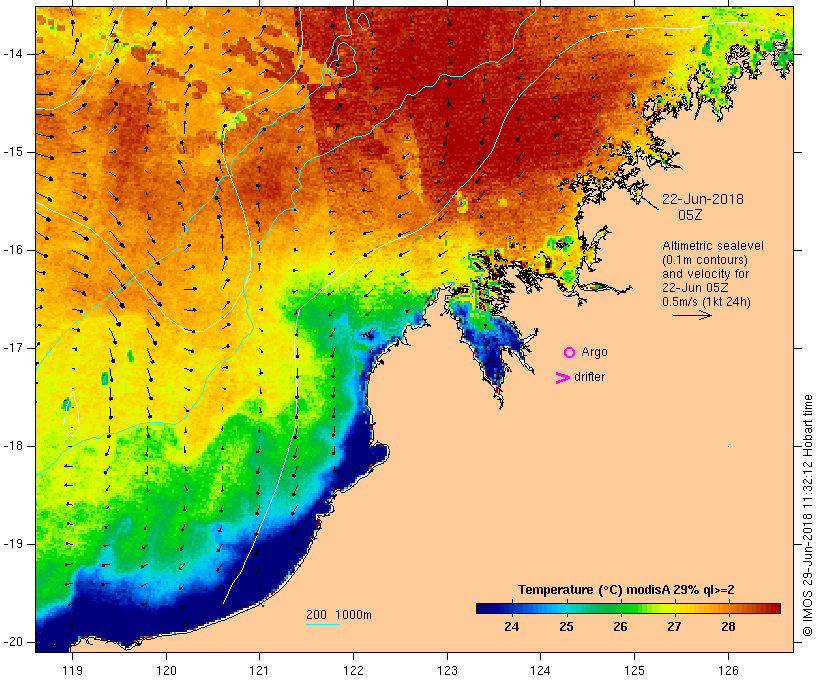Click the '22-Jun-2018' date label

coord(702,199)
